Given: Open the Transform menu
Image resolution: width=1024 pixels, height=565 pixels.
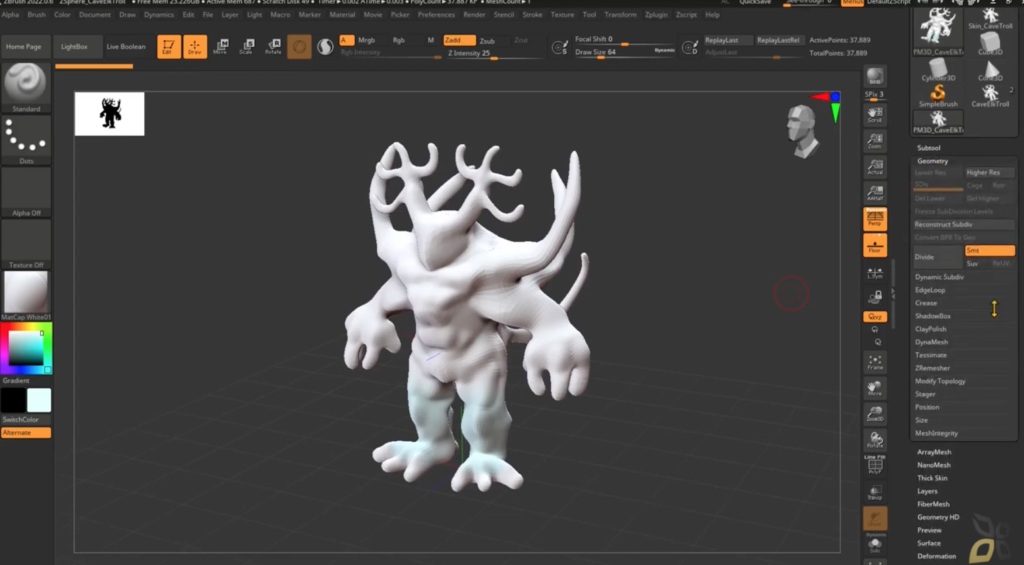Looking at the screenshot, I should pos(620,14).
